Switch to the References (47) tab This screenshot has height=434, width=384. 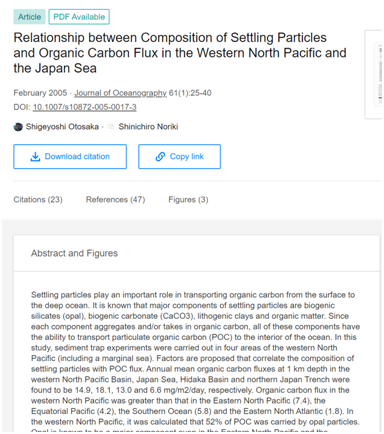coord(115,200)
